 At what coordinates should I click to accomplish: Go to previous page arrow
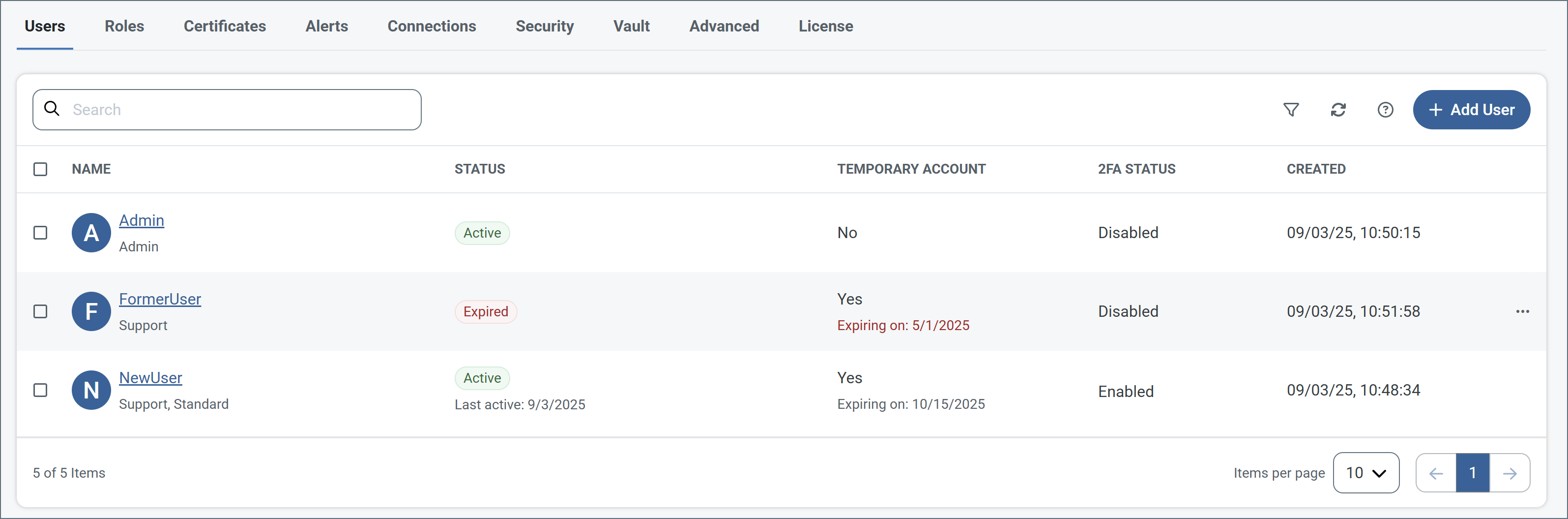pos(1436,473)
